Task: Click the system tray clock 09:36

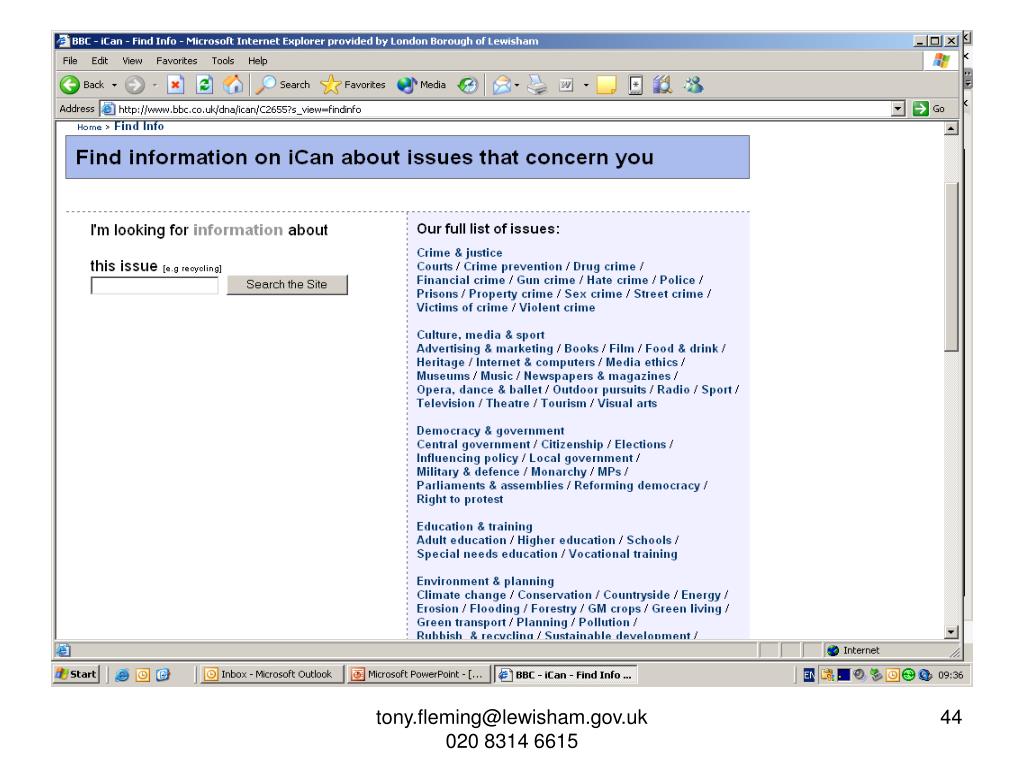Action: coord(950,675)
